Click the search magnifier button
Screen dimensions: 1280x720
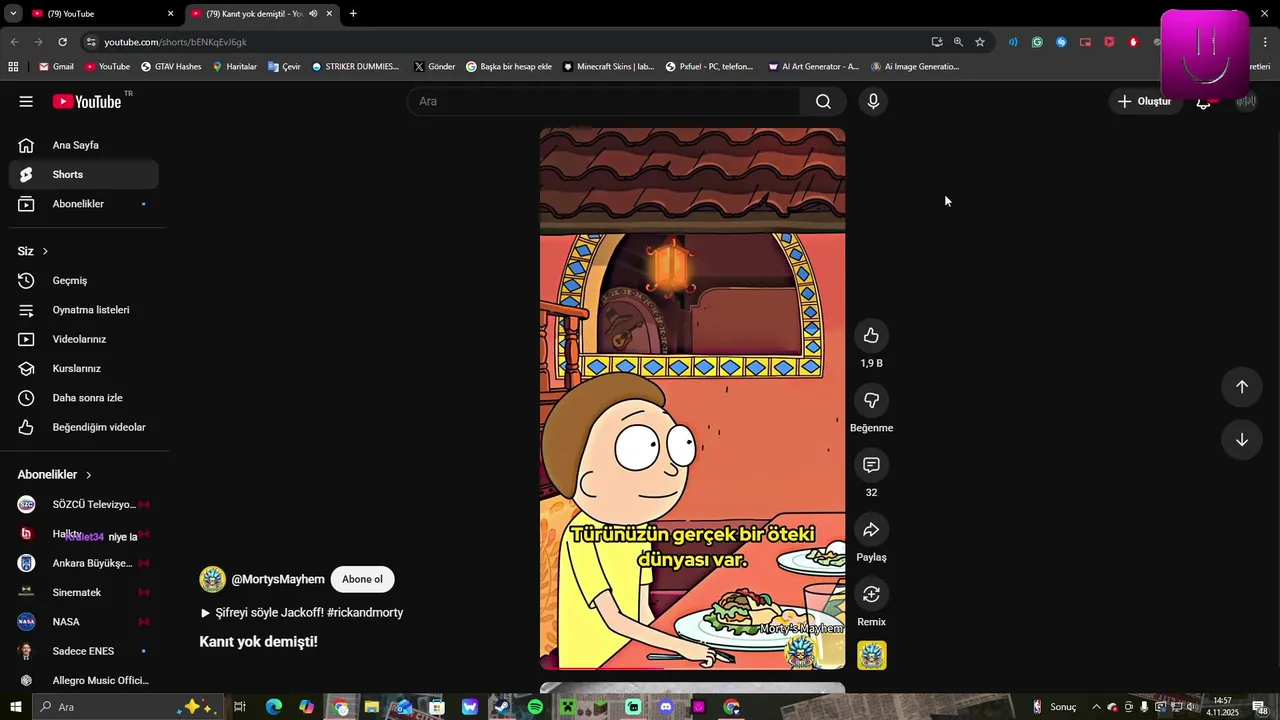823,101
